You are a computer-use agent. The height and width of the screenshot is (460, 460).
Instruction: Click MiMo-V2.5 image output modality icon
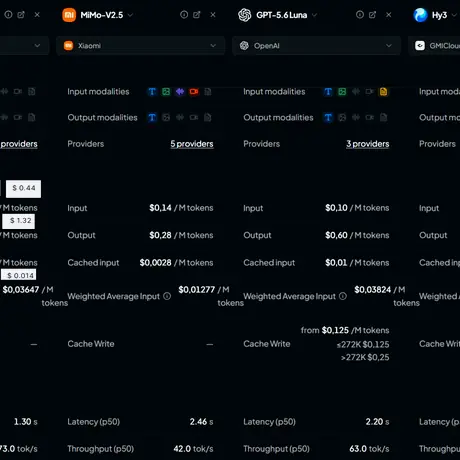point(166,117)
